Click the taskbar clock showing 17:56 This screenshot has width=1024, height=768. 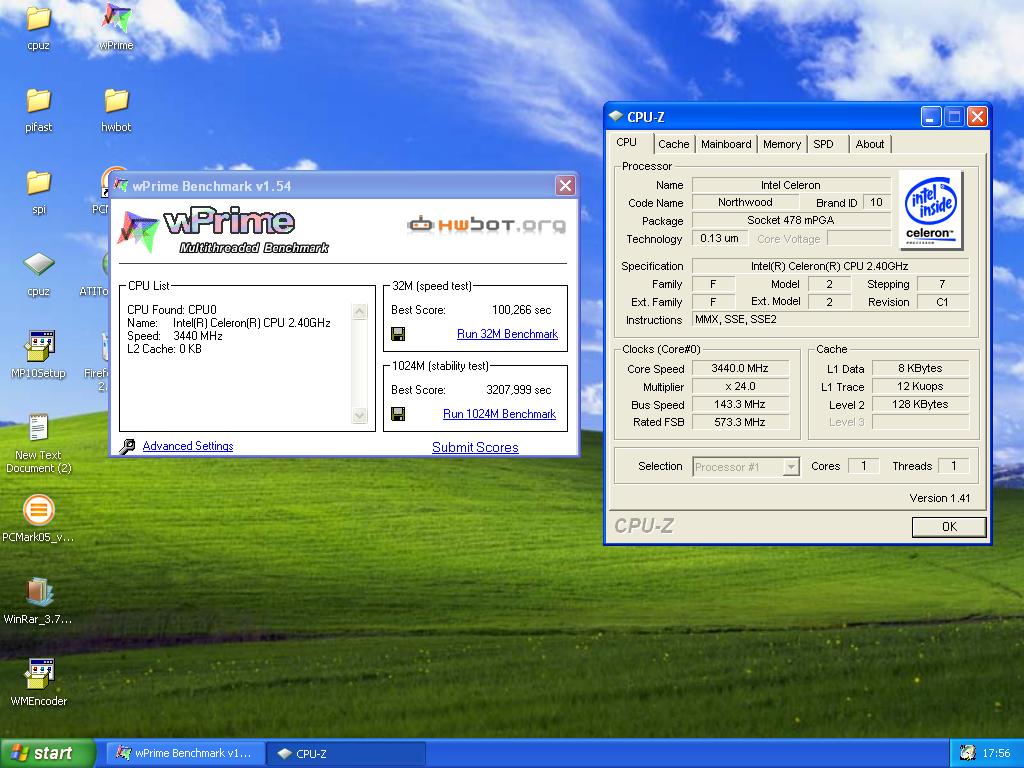[x=996, y=753]
